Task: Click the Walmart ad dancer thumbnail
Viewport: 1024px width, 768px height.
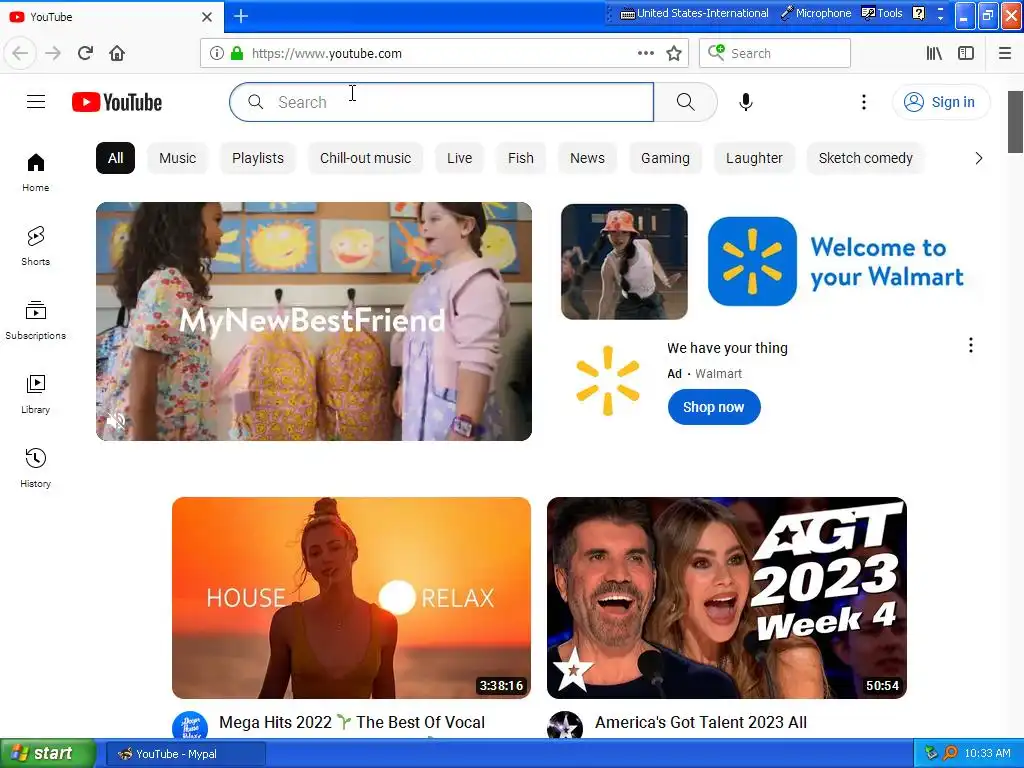Action: tap(624, 261)
